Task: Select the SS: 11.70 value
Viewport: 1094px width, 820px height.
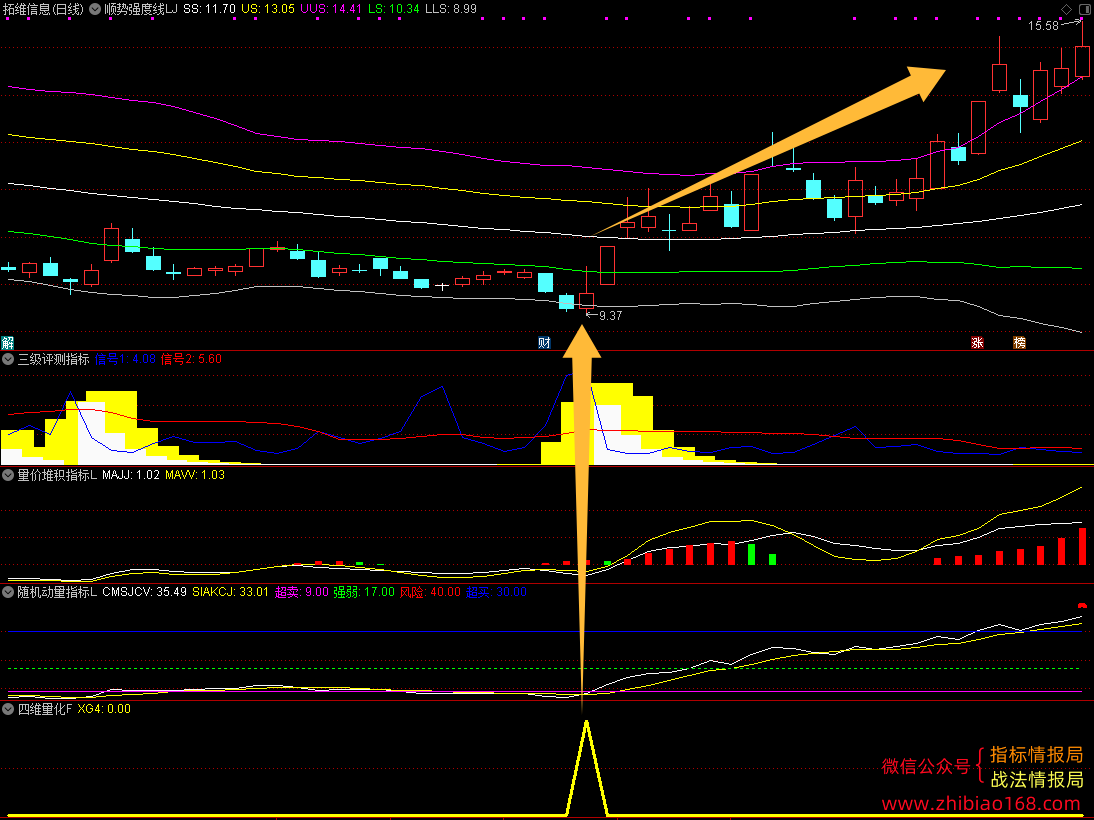Action: pos(209,9)
